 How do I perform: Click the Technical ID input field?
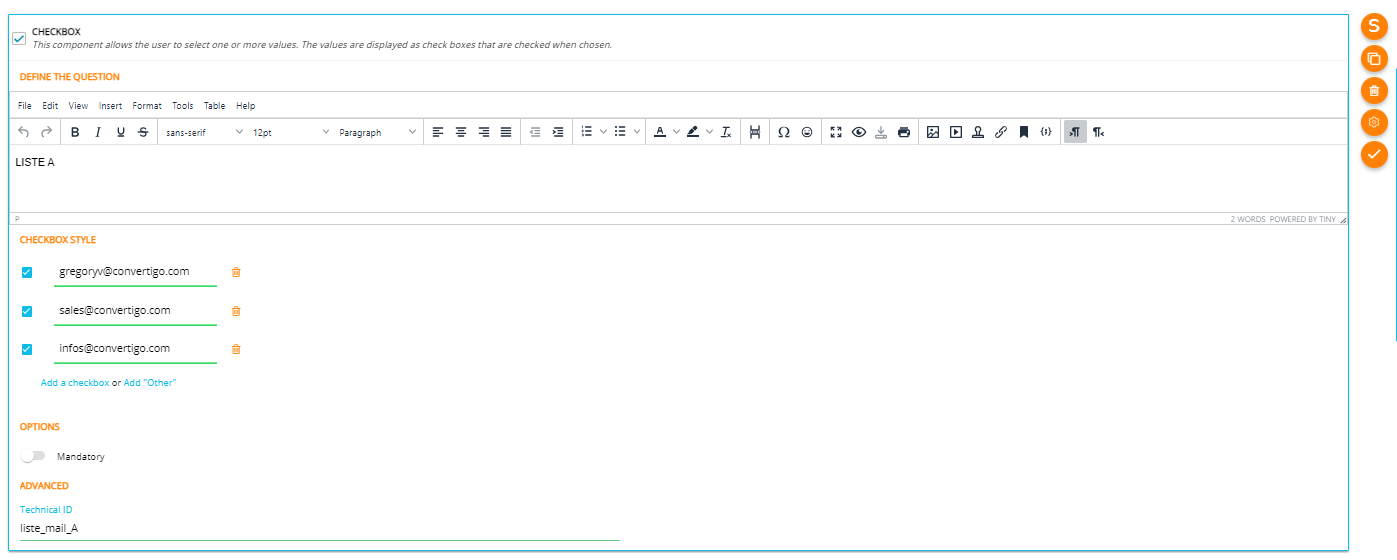319,528
